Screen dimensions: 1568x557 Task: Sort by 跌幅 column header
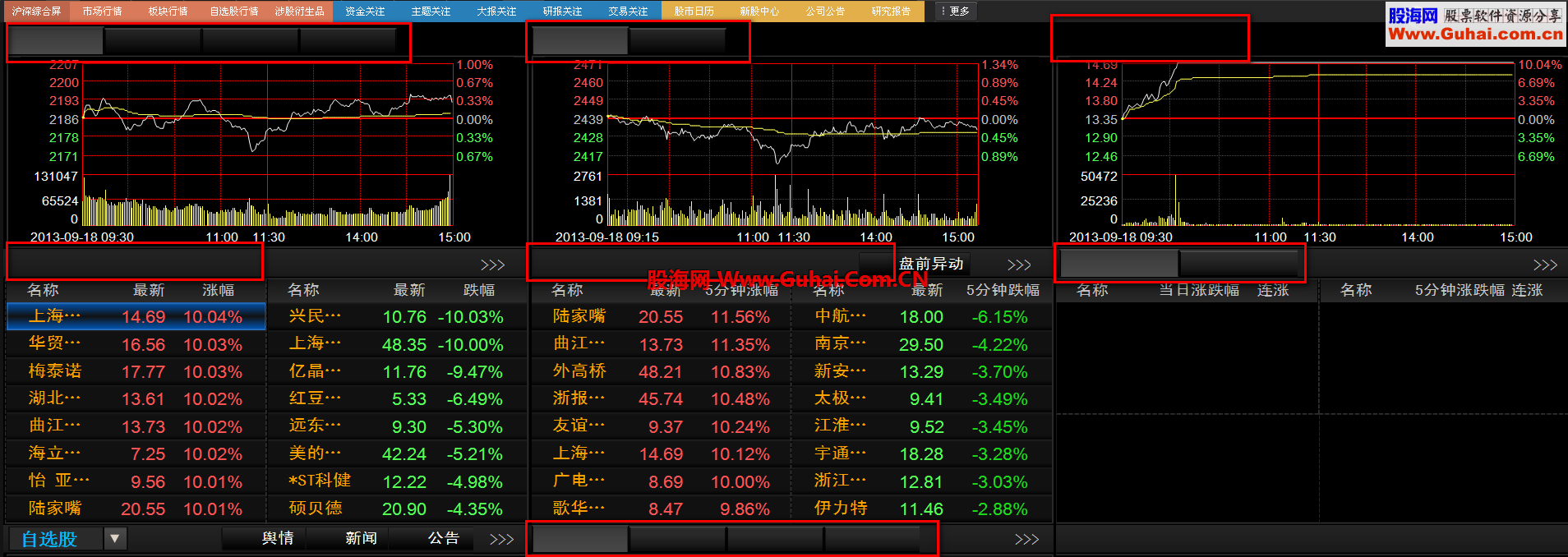(479, 290)
